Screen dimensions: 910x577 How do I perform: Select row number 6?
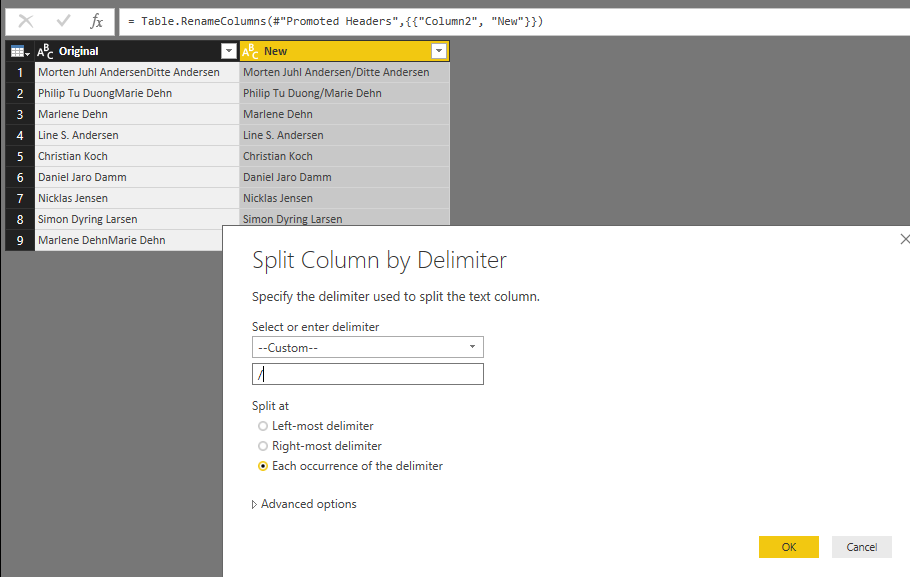pos(20,177)
